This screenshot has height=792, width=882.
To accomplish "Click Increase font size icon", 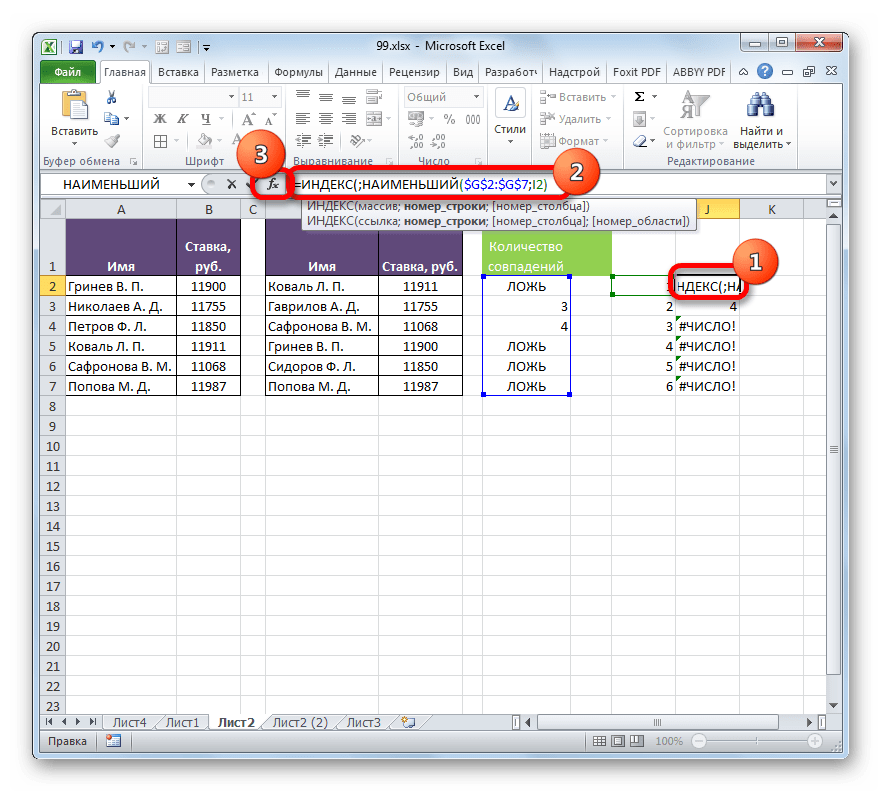I will click(248, 119).
